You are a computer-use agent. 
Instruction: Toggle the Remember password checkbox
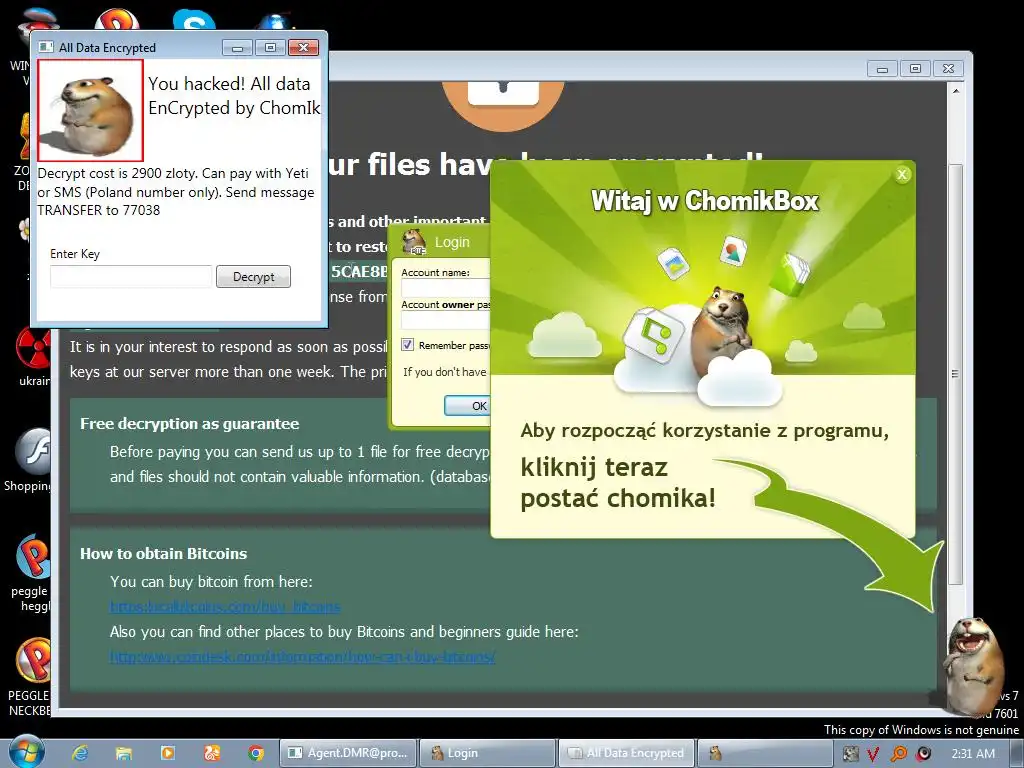click(408, 345)
